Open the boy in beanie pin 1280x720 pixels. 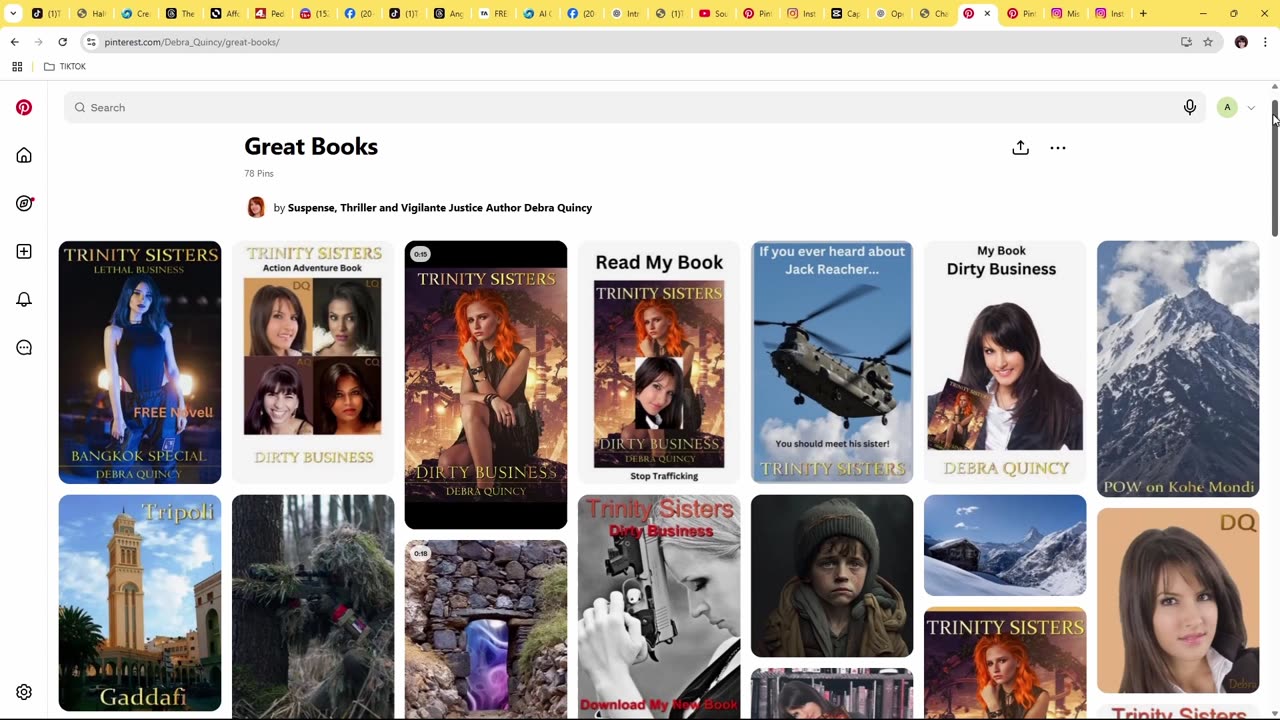pyautogui.click(x=832, y=576)
